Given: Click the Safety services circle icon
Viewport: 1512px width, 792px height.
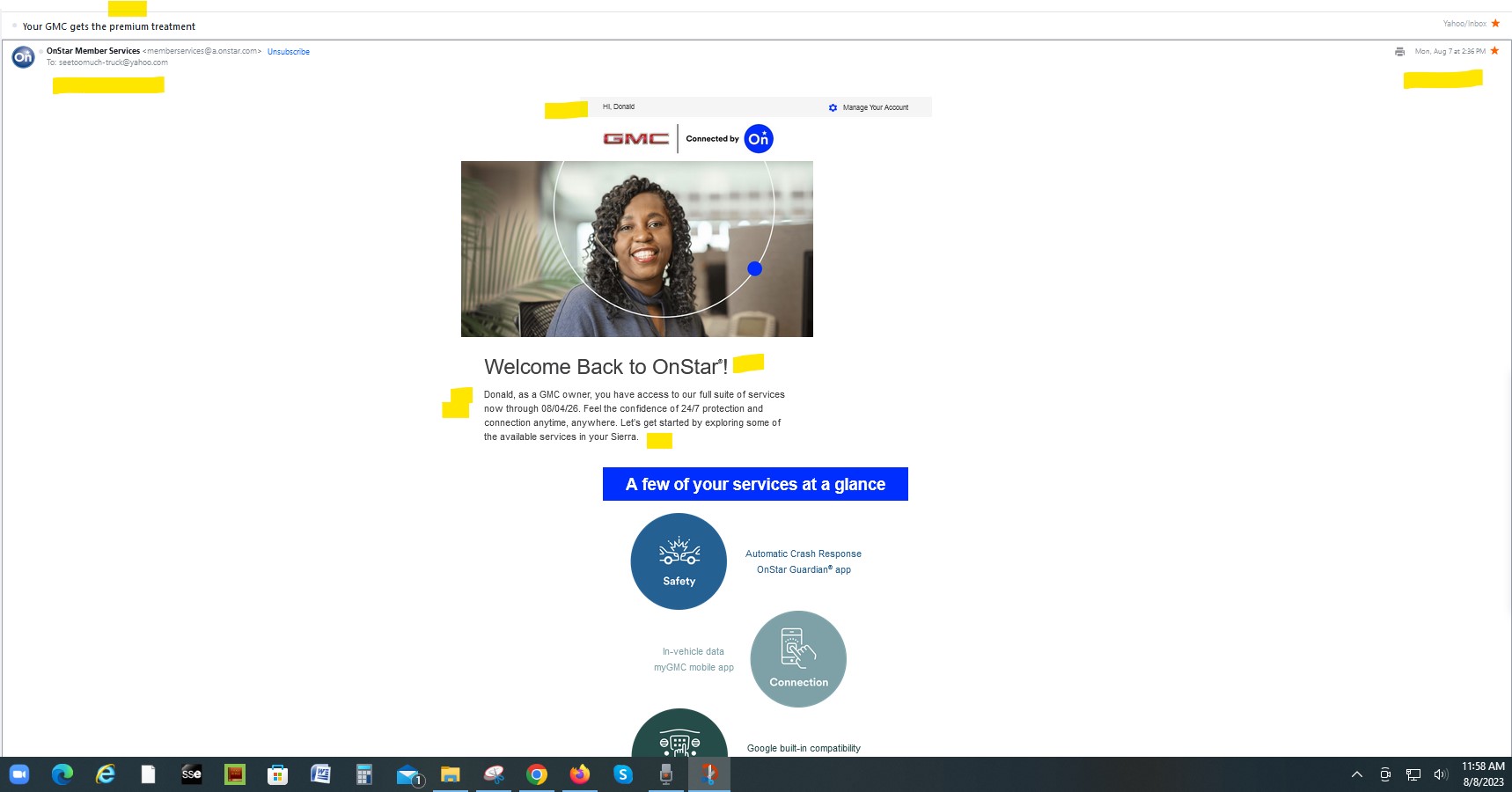Looking at the screenshot, I should tap(679, 561).
